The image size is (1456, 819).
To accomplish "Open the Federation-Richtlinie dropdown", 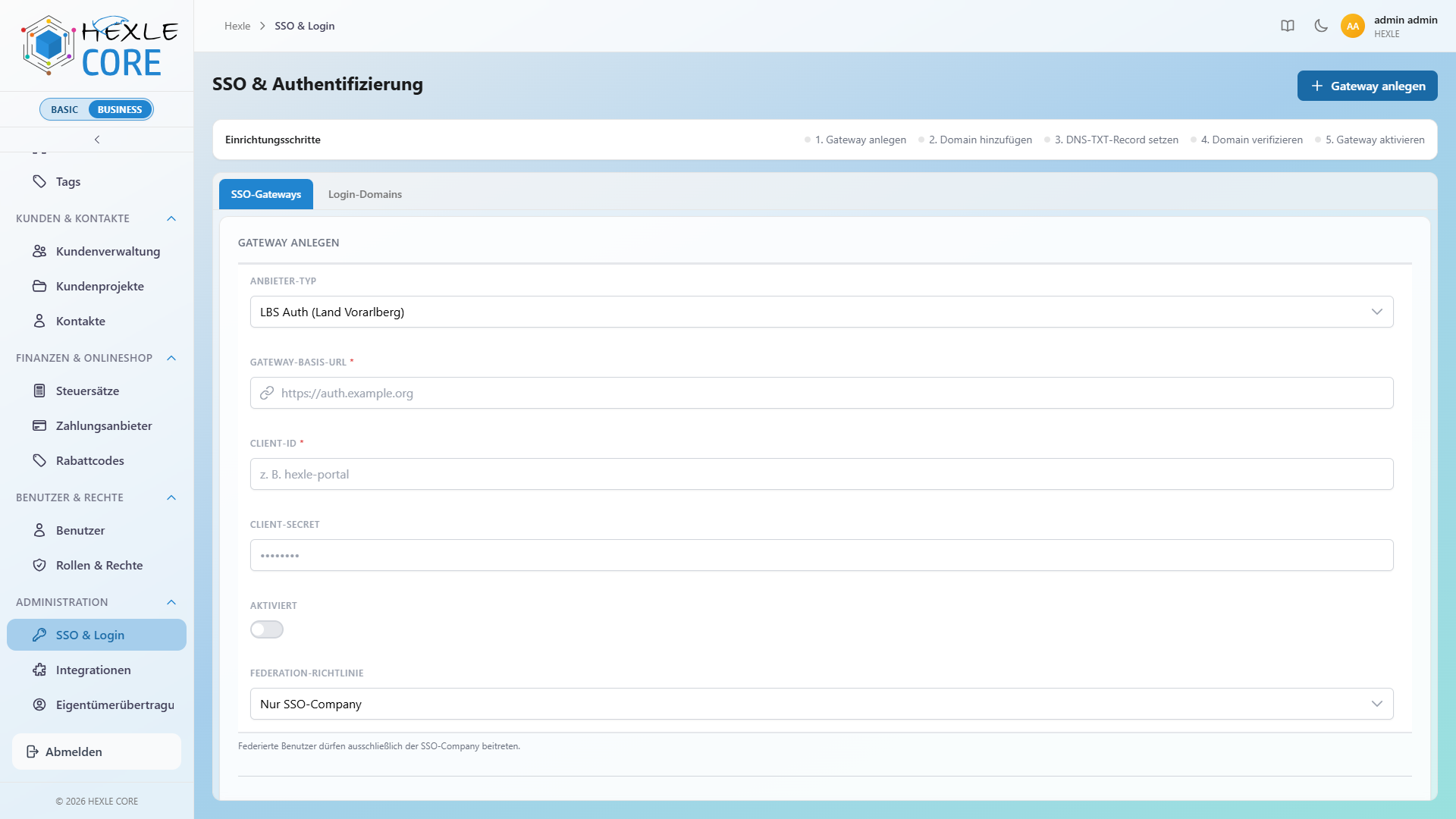I will tap(822, 704).
